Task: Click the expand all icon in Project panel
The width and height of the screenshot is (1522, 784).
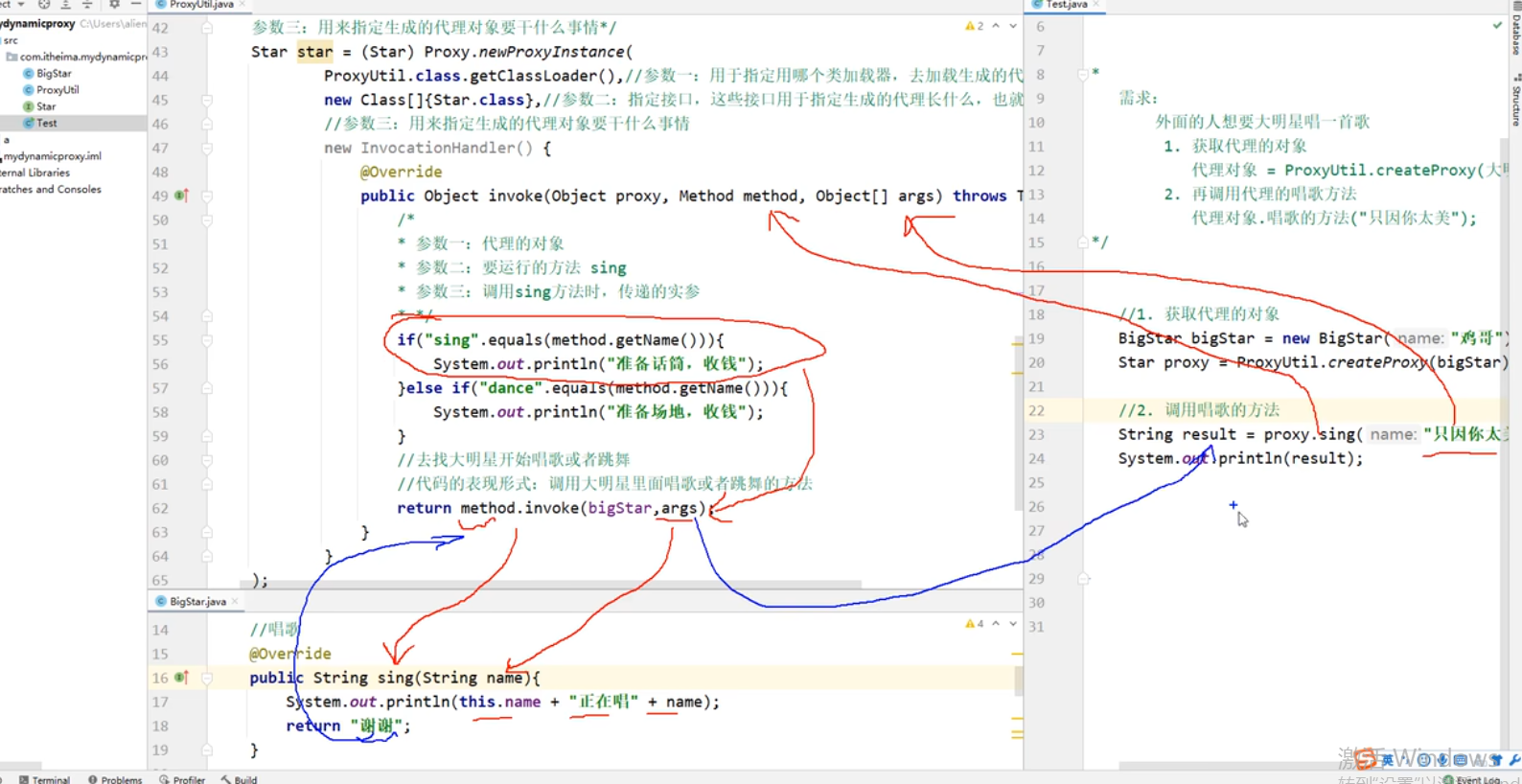Action: click(x=66, y=5)
